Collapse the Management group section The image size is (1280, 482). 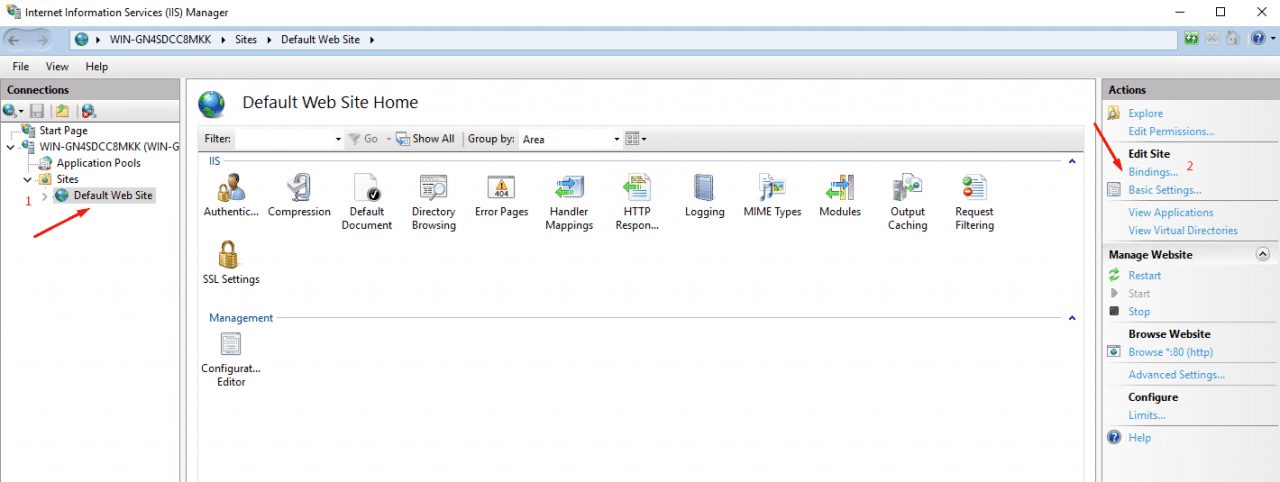pyautogui.click(x=1072, y=317)
